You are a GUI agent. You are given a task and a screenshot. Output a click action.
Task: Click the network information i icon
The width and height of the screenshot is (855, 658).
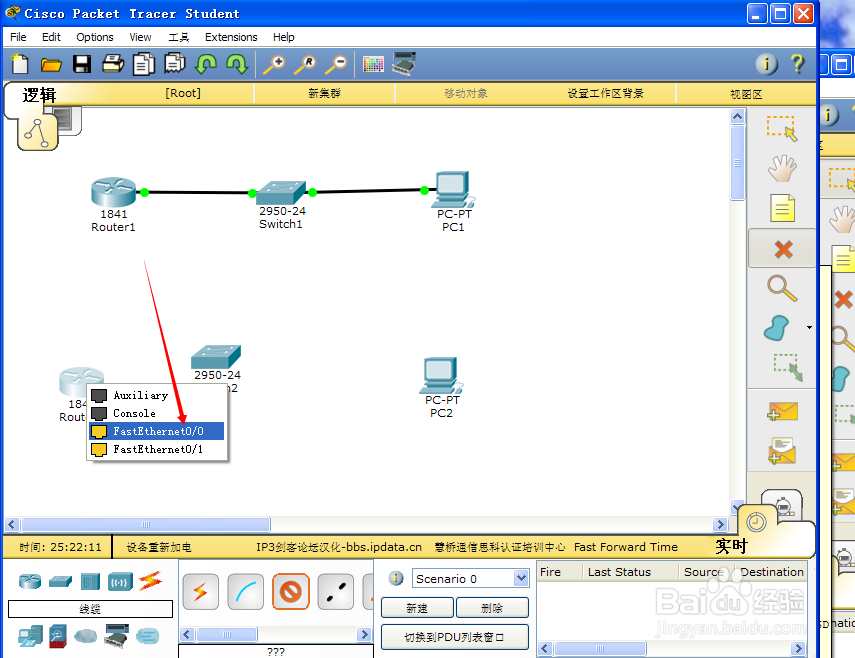coord(766,64)
